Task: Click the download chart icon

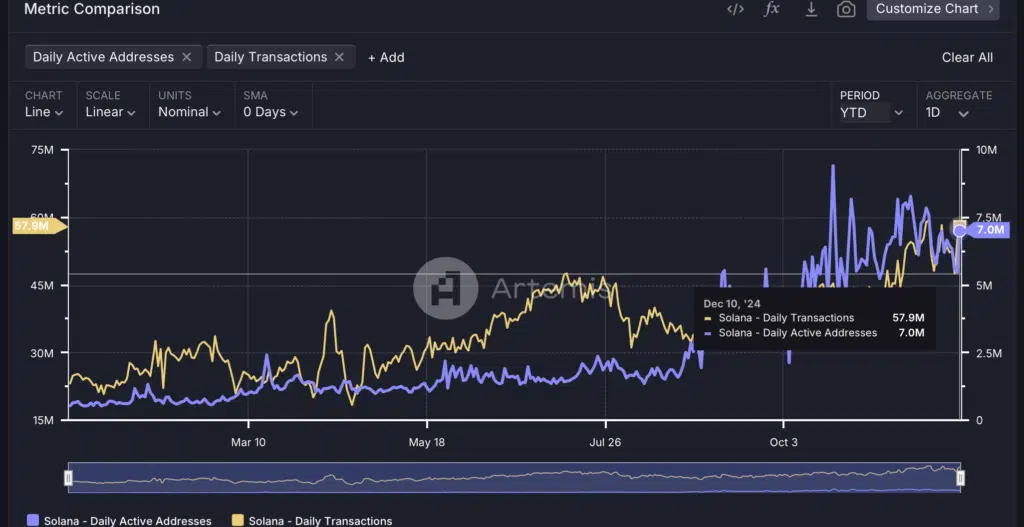Action: 811,9
